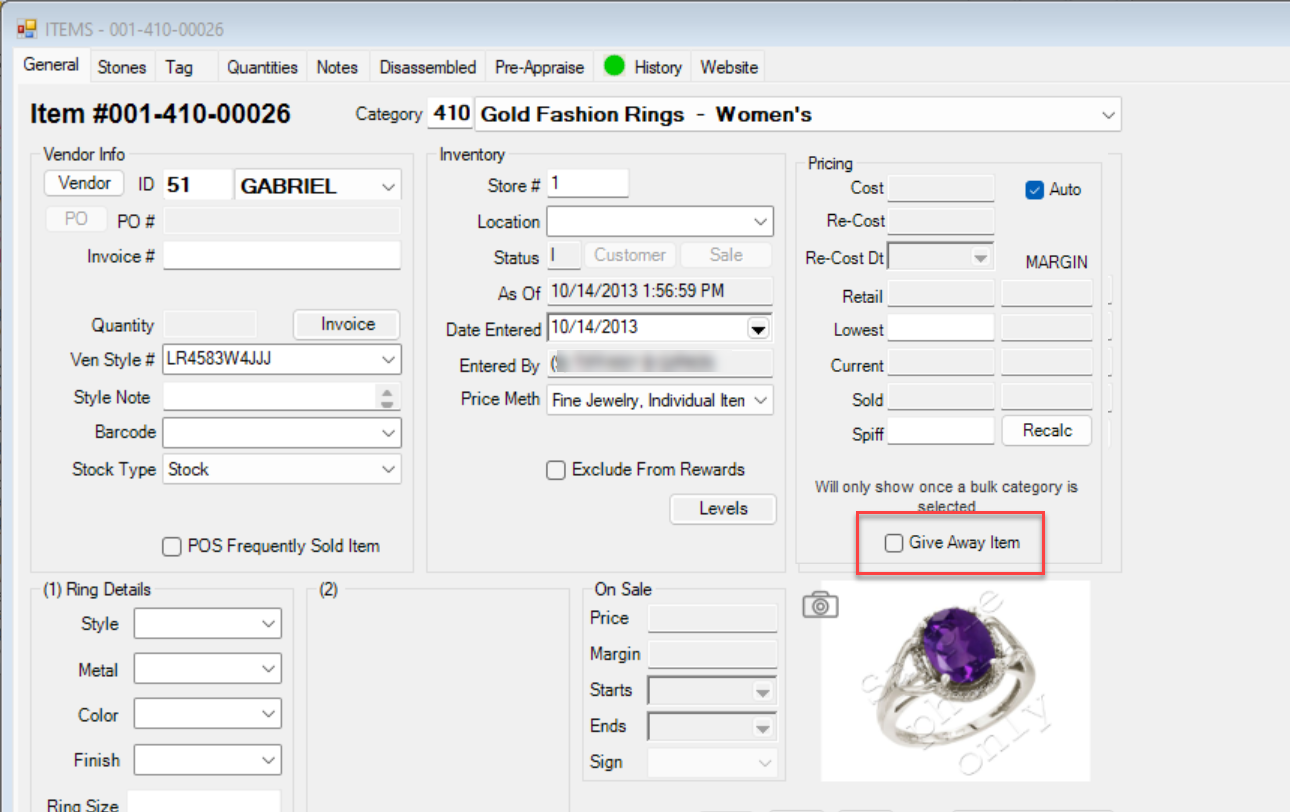Expand the Location dropdown

click(x=760, y=222)
